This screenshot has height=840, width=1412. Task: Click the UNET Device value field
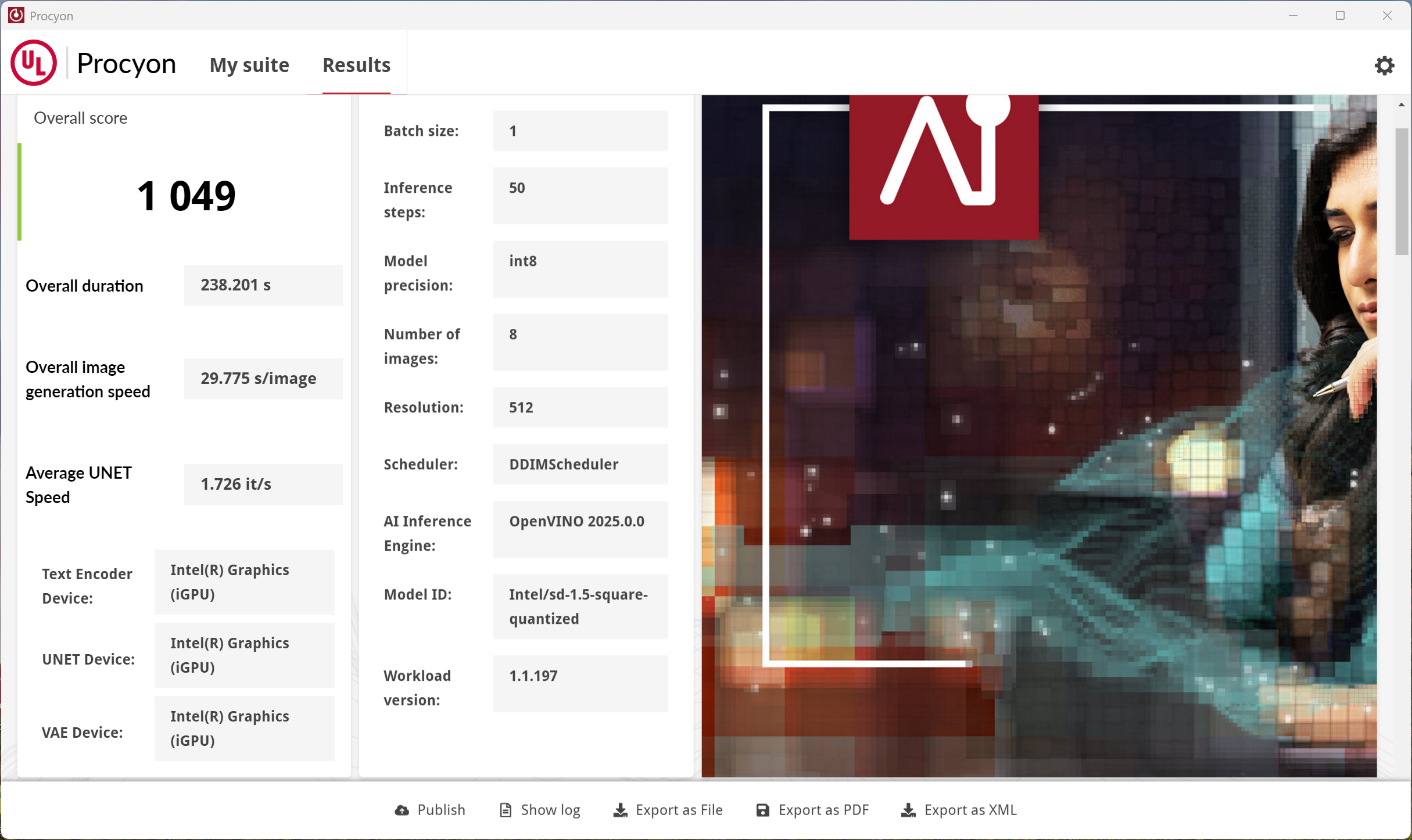pyautogui.click(x=245, y=655)
